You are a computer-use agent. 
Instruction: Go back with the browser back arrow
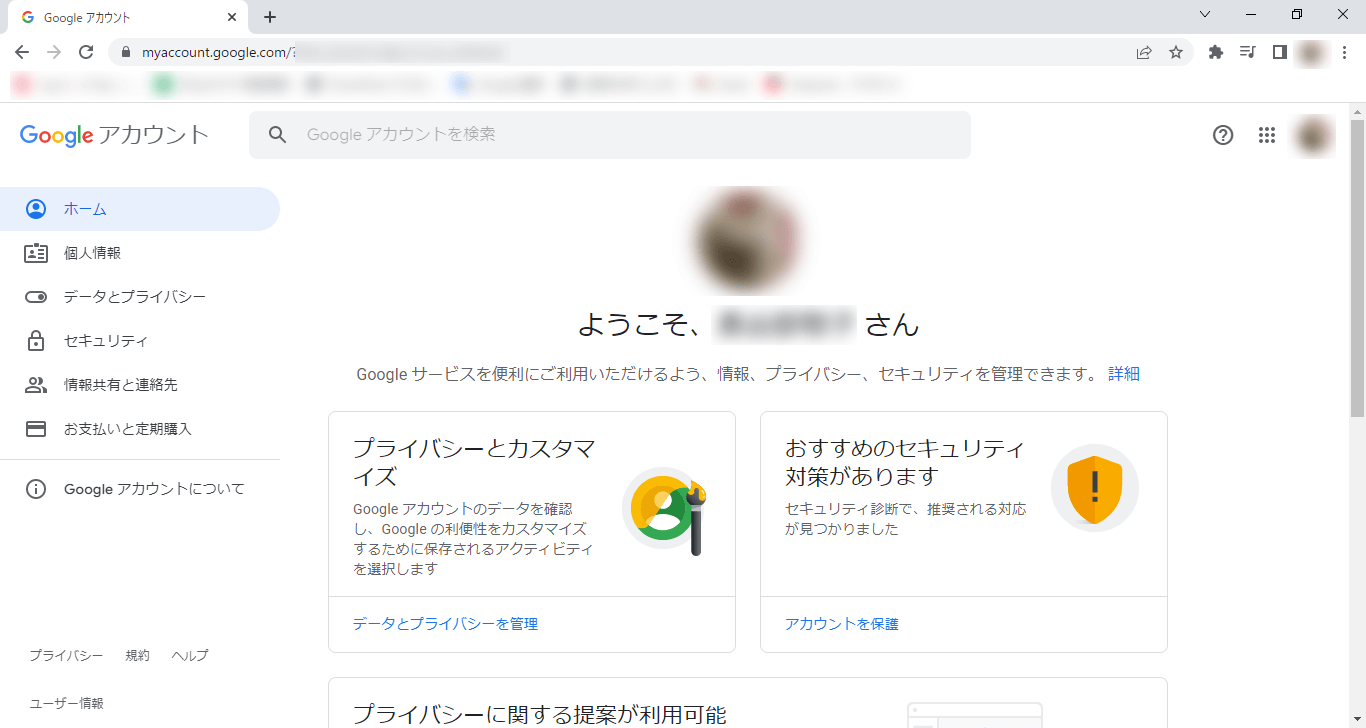click(22, 52)
